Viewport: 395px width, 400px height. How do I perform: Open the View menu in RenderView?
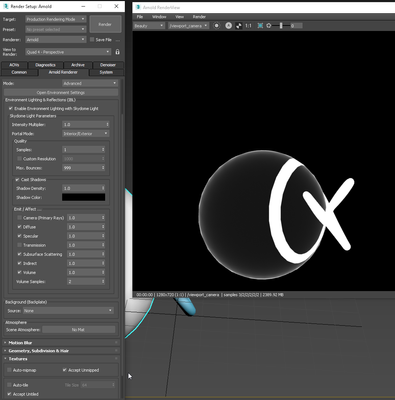click(x=179, y=17)
